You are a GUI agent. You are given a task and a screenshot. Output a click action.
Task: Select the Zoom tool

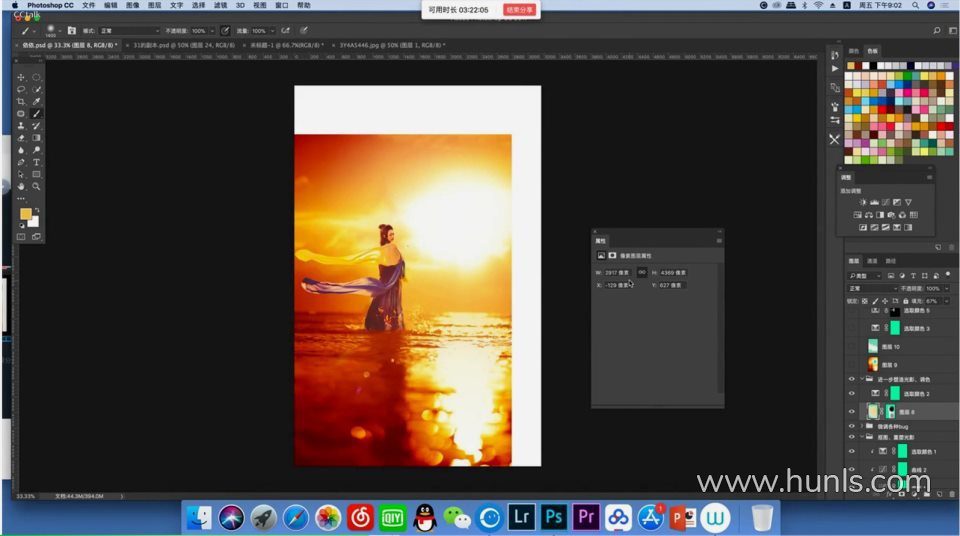[x=36, y=186]
